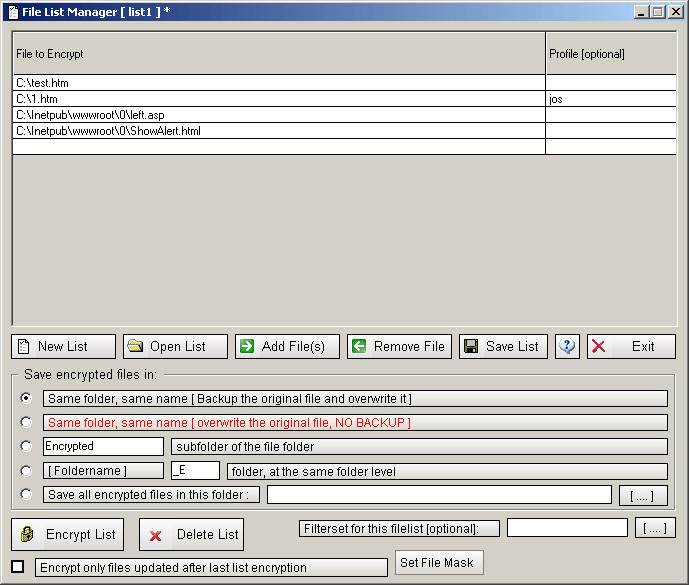Click the Same folder backup option label
The width and height of the screenshot is (689, 585).
(x=355, y=399)
